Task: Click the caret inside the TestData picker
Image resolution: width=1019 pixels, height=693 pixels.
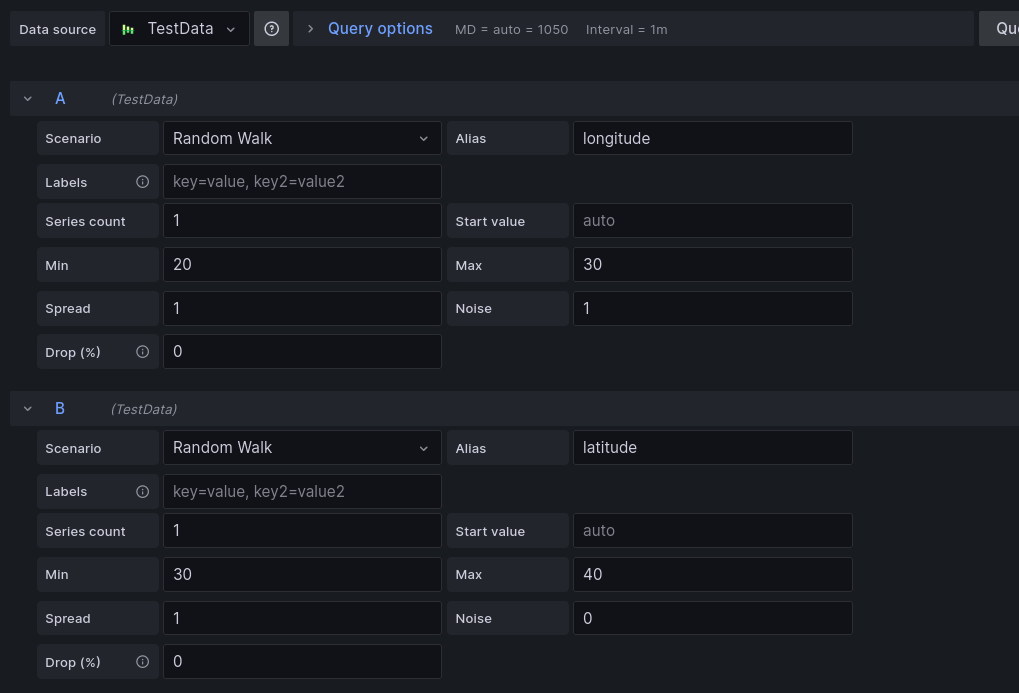Action: 232,29
